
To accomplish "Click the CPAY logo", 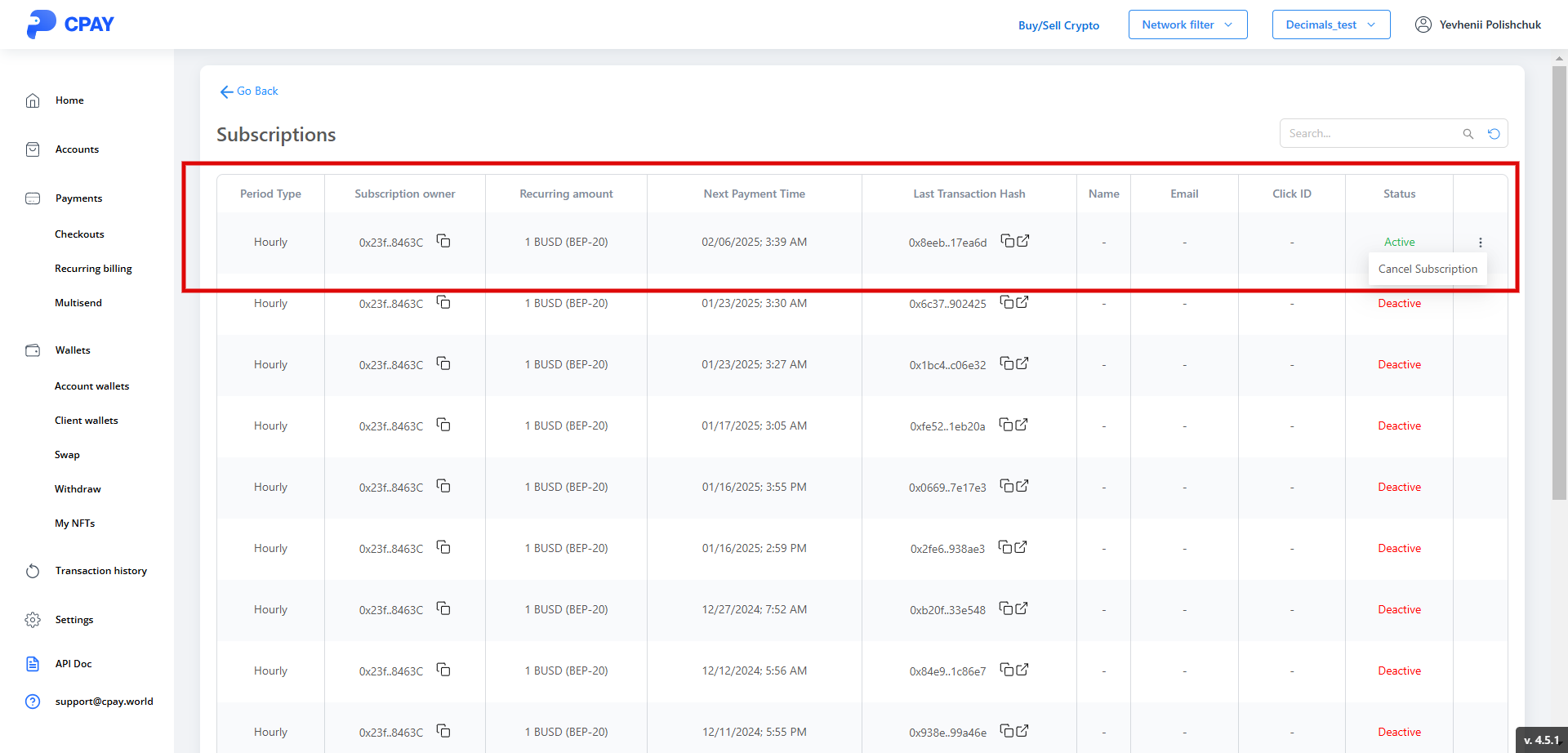I will point(70,25).
